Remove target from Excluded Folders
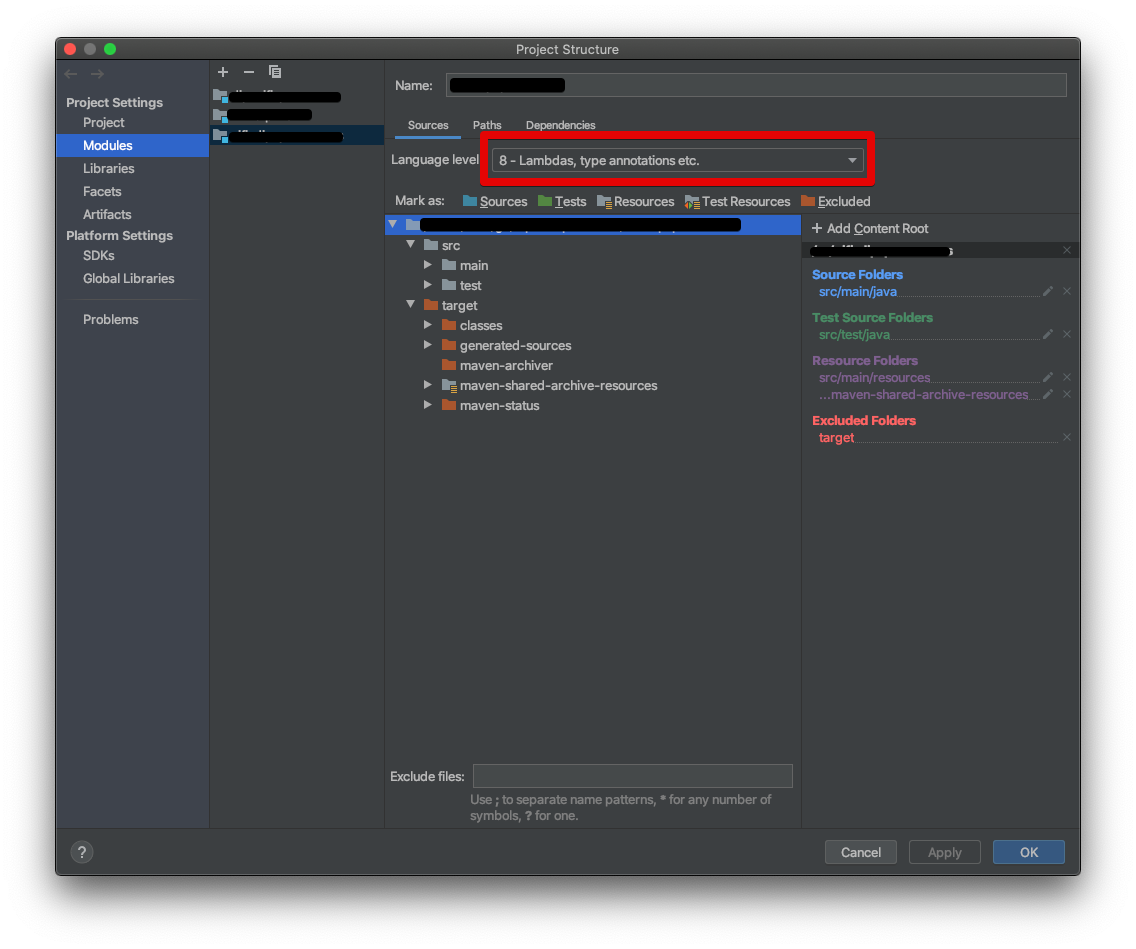The image size is (1136, 949). pyautogui.click(x=1066, y=437)
